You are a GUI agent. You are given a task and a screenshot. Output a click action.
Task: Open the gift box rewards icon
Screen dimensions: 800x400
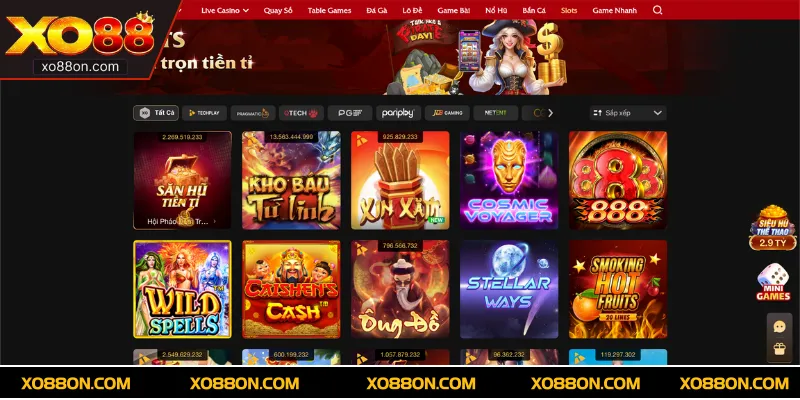tap(779, 349)
